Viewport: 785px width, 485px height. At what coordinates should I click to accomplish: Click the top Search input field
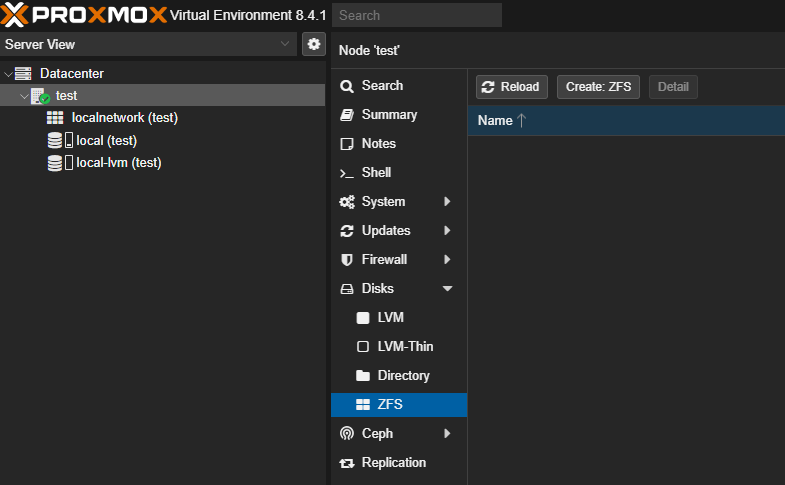417,15
